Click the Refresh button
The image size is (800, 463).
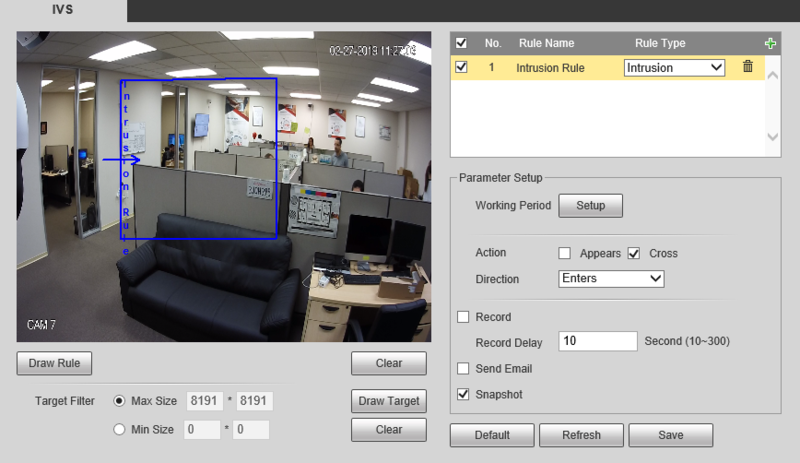click(x=581, y=435)
